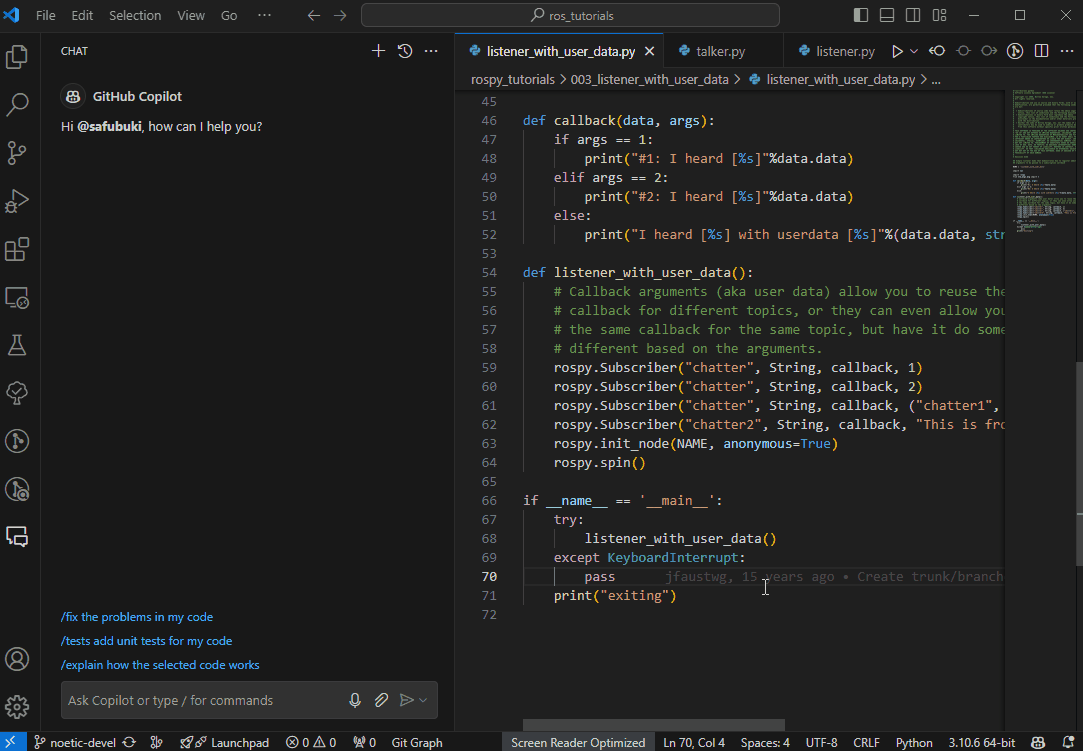Click the GitLens file annotations icon
Image resolution: width=1083 pixels, height=751 pixels.
point(1015,51)
